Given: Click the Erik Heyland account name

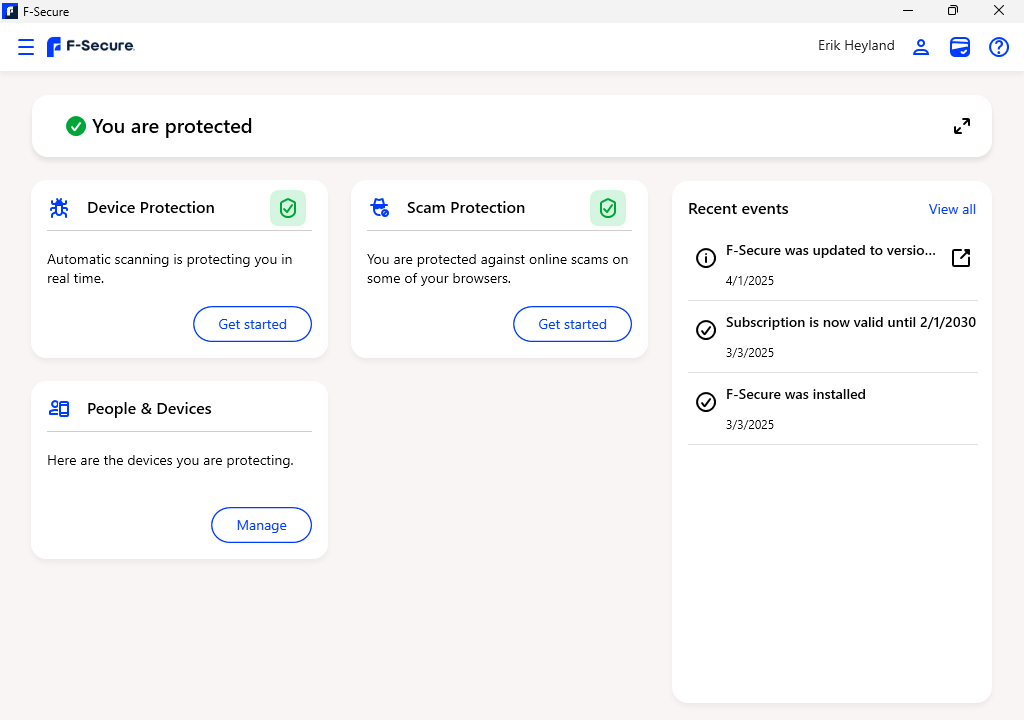Looking at the screenshot, I should (856, 46).
